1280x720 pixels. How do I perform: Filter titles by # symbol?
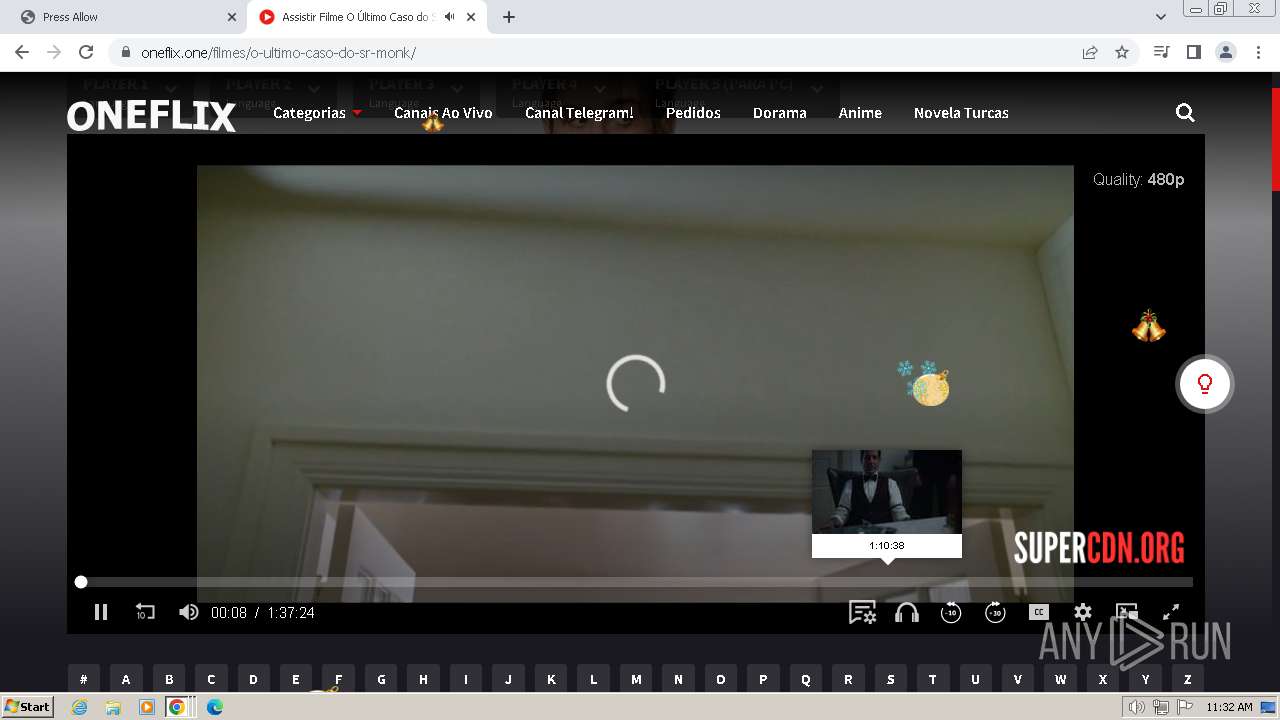pos(84,679)
